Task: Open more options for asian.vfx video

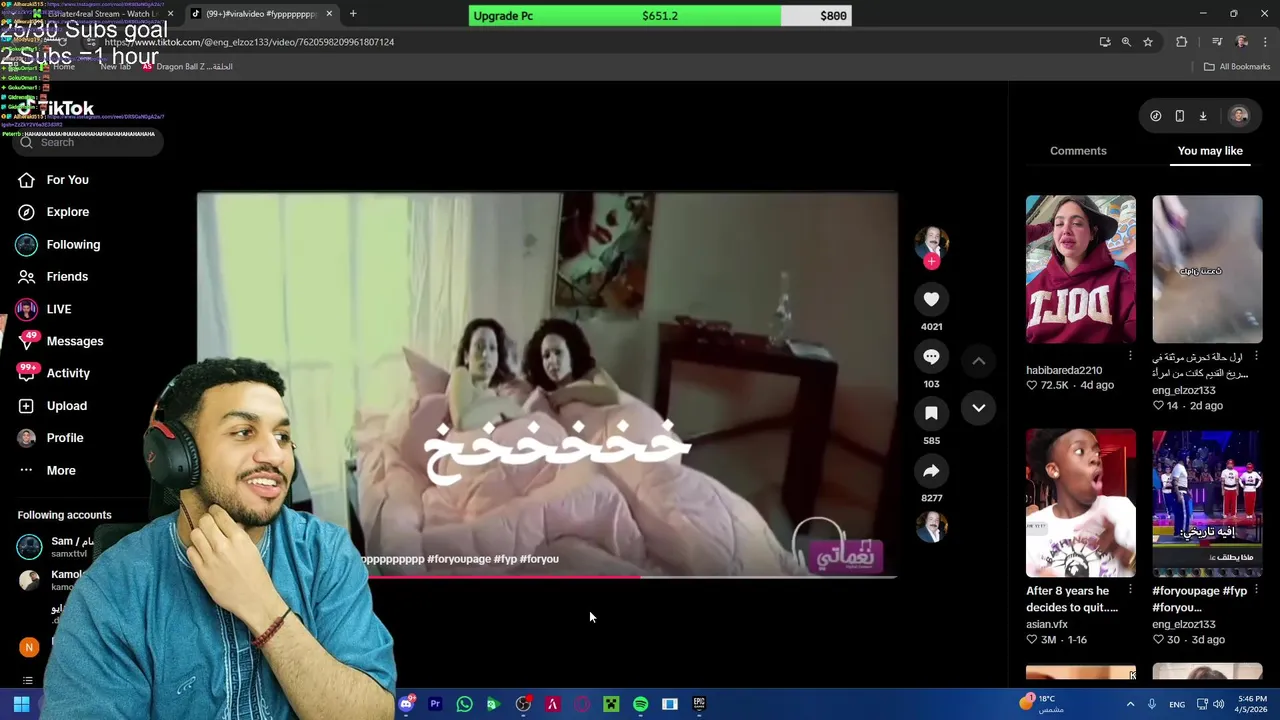Action: point(1130,591)
